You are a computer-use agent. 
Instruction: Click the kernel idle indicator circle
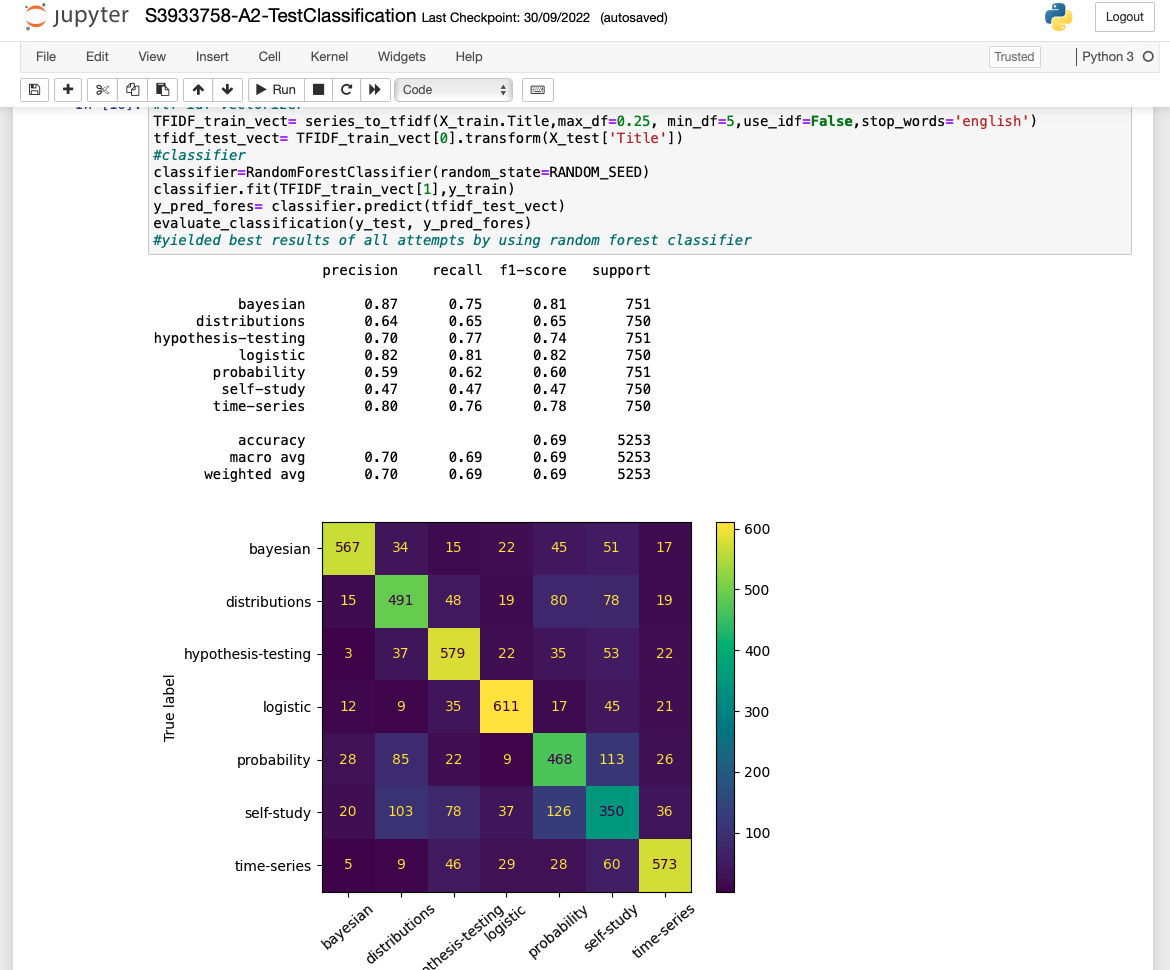(1148, 57)
